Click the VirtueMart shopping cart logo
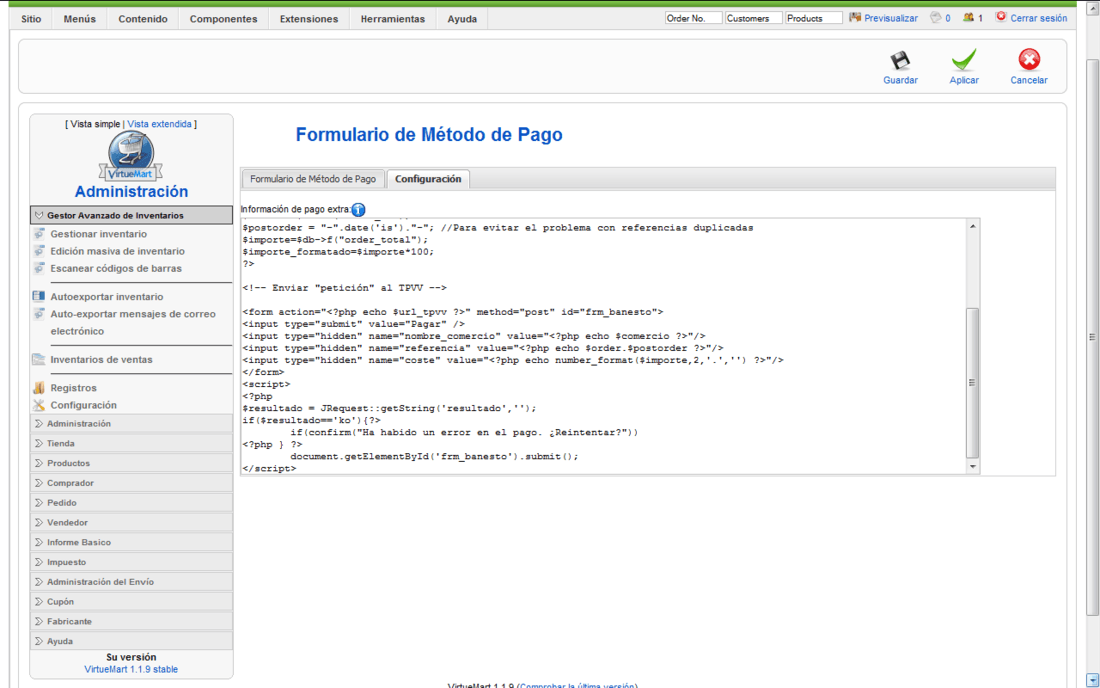 click(131, 156)
